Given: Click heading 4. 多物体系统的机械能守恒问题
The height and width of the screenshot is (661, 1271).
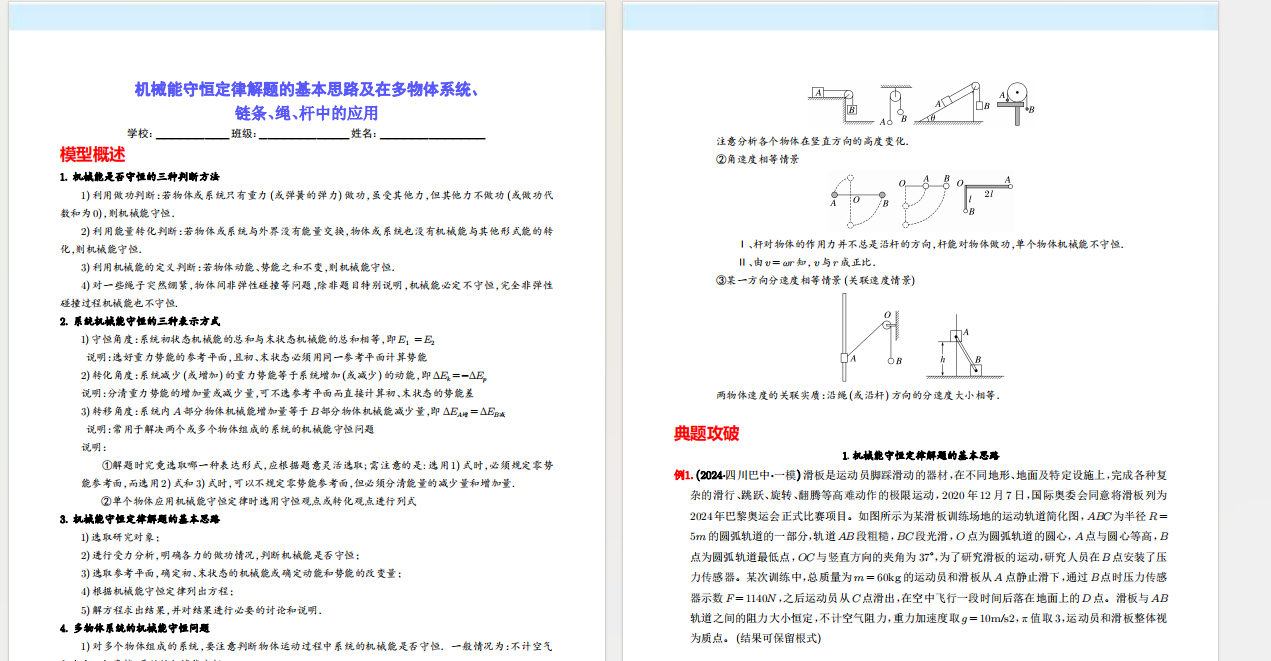Looking at the screenshot, I should 134,627.
